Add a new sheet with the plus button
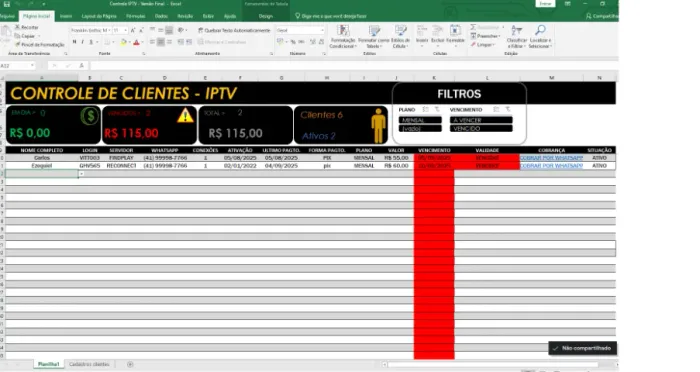 coord(130,364)
